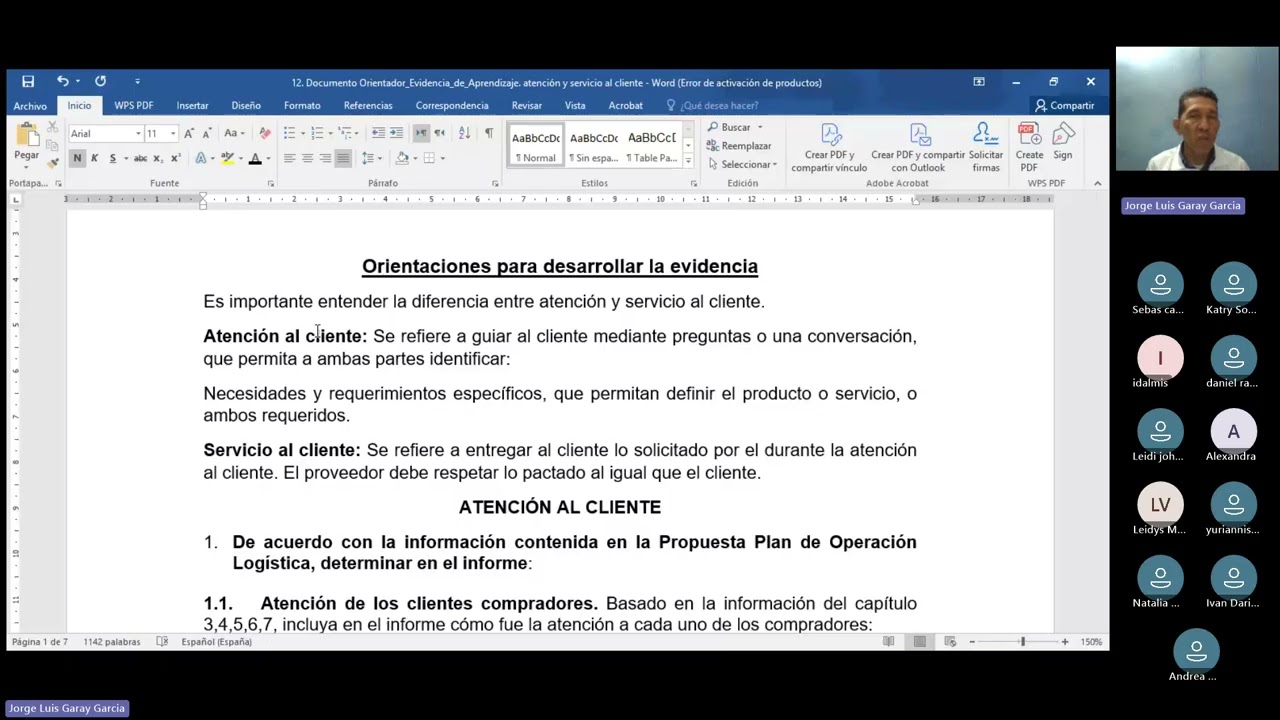Switch to the Diseño tab
Image resolution: width=1280 pixels, height=720 pixels.
point(246,105)
